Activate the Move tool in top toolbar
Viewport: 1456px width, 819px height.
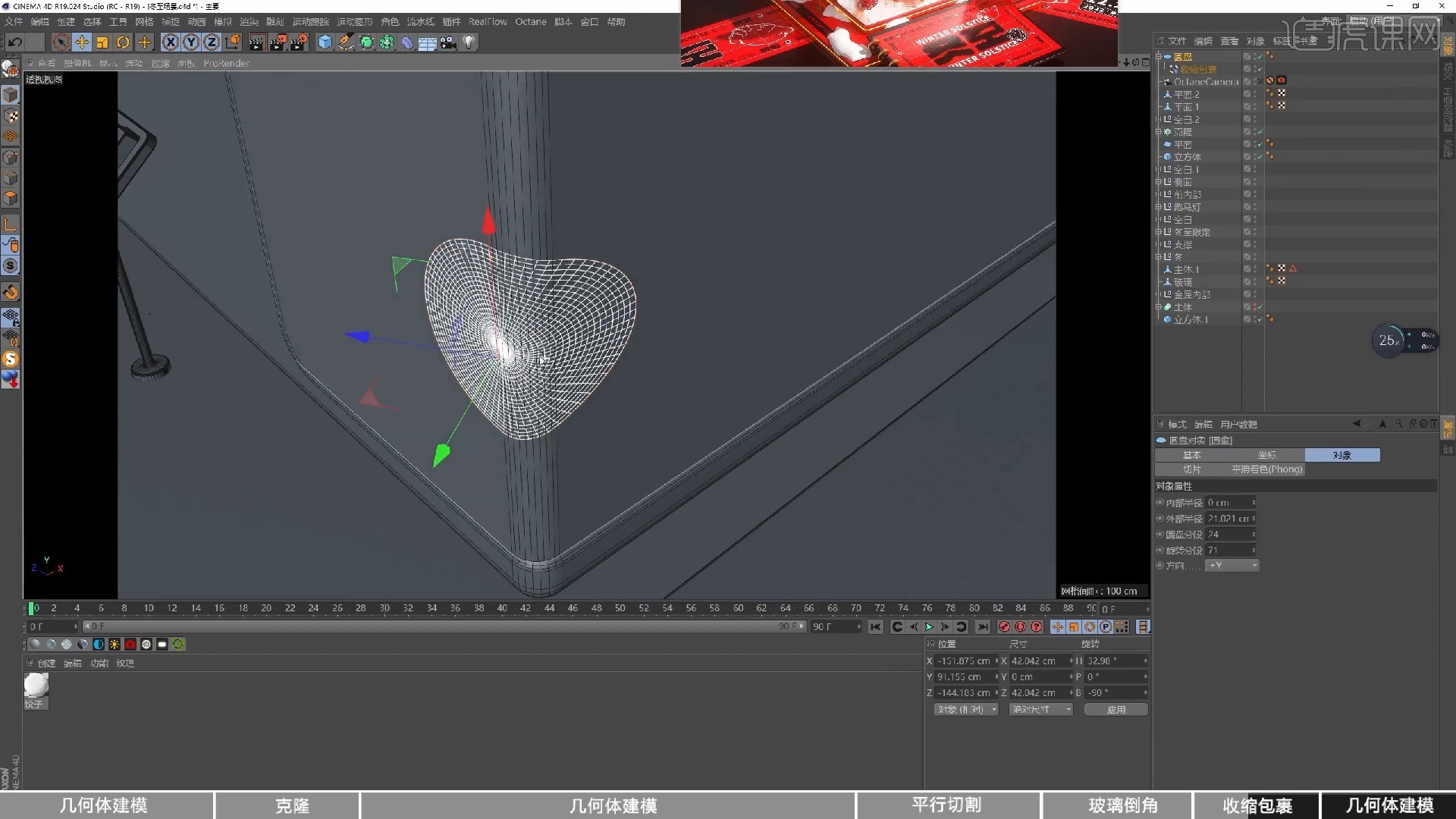pyautogui.click(x=82, y=42)
